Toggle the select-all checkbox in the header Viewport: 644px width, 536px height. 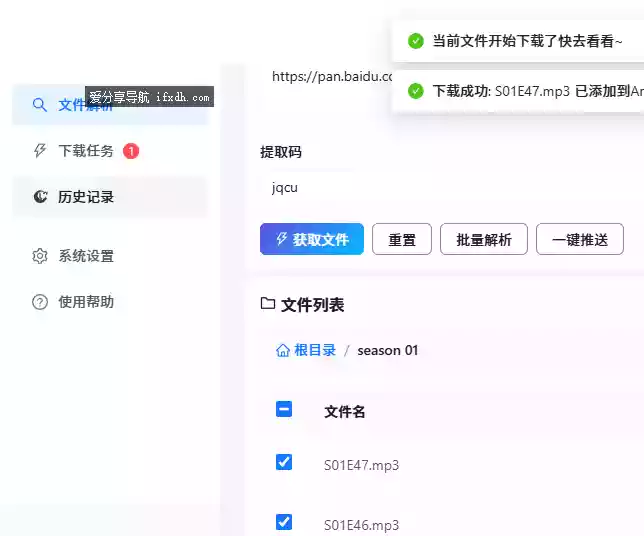pos(284,409)
